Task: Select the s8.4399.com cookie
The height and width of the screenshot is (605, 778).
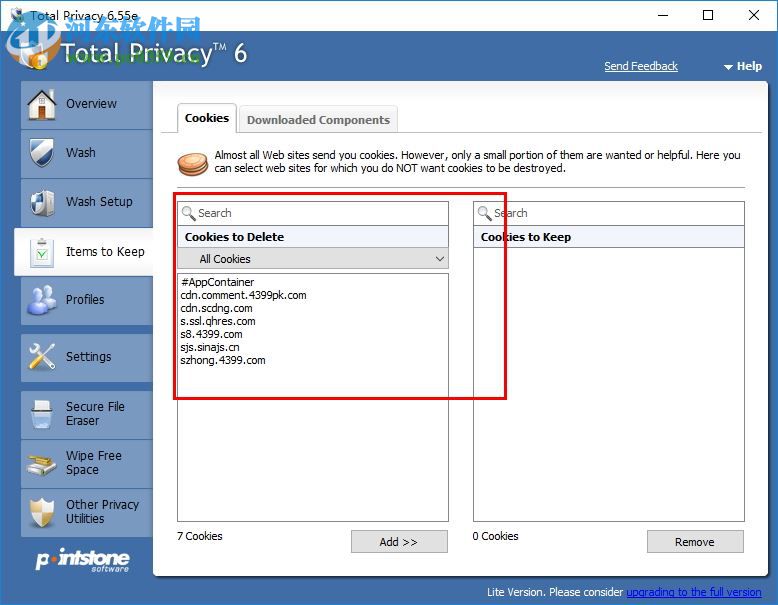Action: pos(211,334)
